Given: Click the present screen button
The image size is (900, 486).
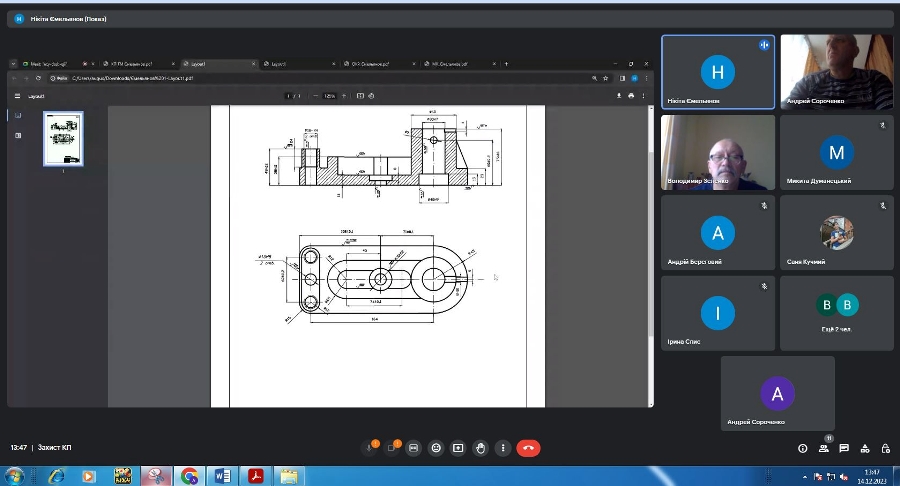Looking at the screenshot, I should click(x=458, y=448).
